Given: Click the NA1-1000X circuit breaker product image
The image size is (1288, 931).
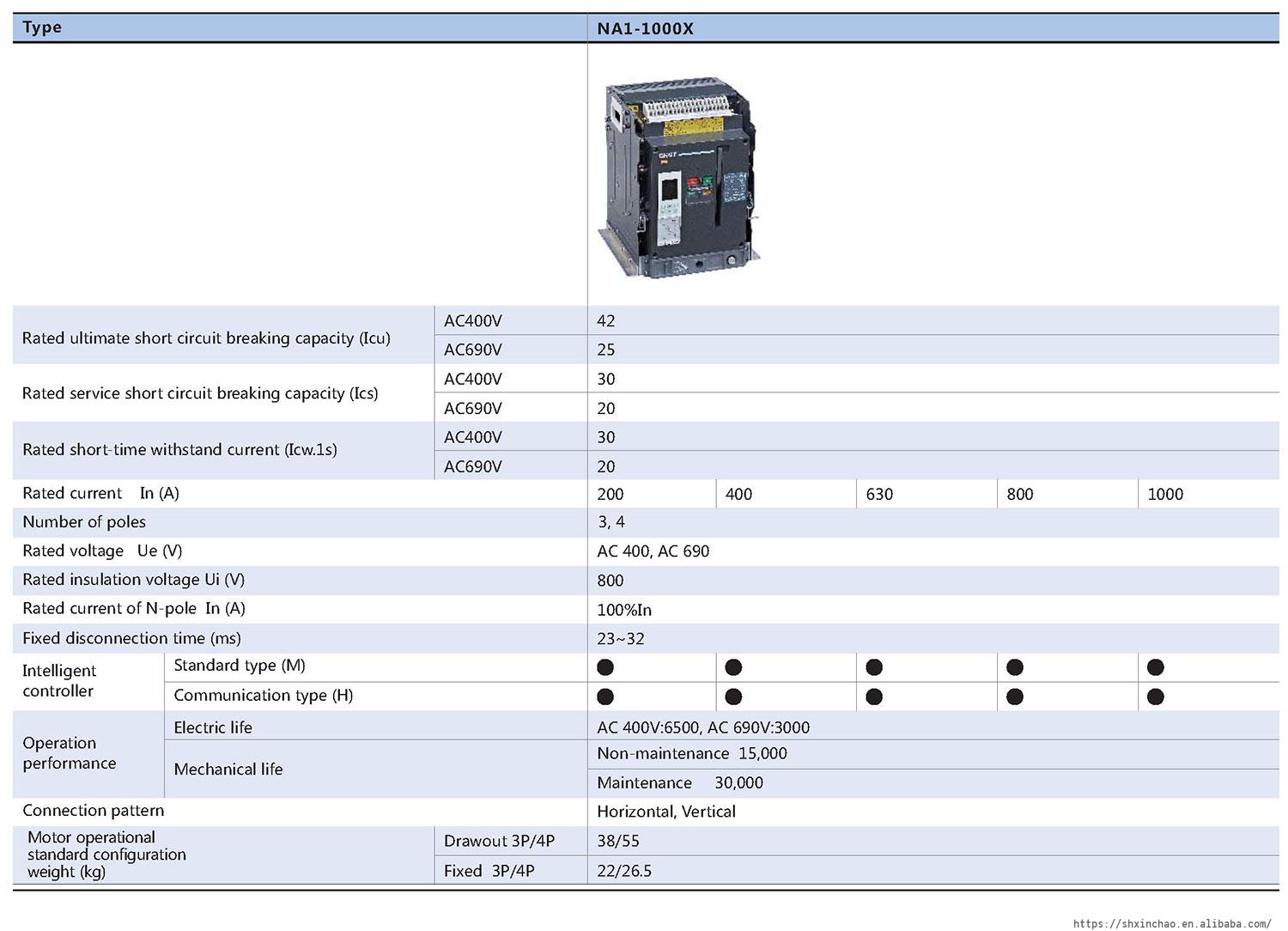Looking at the screenshot, I should (678, 176).
